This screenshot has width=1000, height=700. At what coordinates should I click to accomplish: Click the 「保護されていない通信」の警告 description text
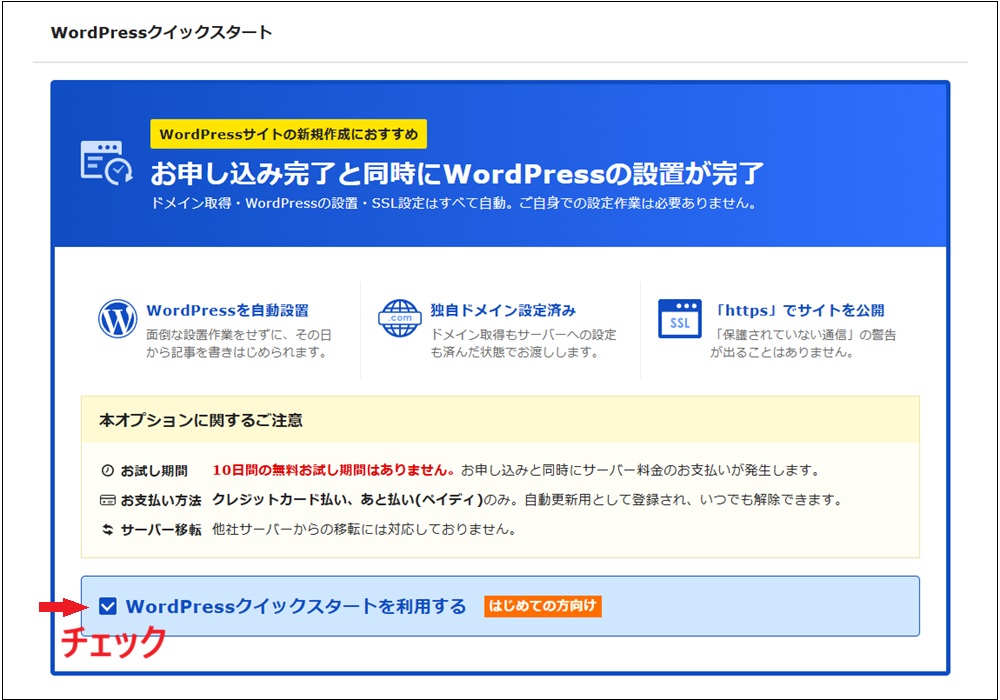coord(804,343)
